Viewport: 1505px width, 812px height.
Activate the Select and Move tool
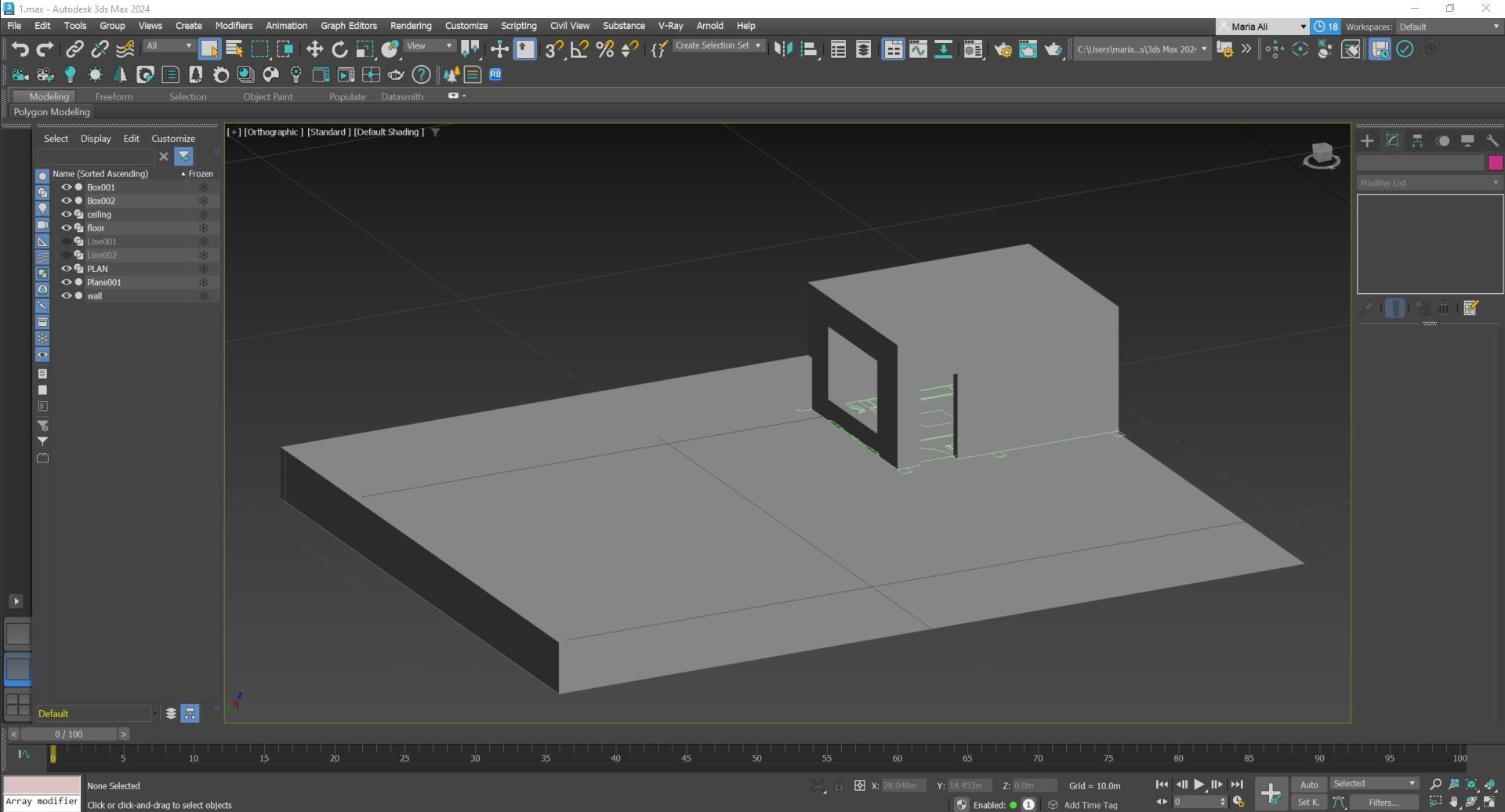[x=314, y=49]
